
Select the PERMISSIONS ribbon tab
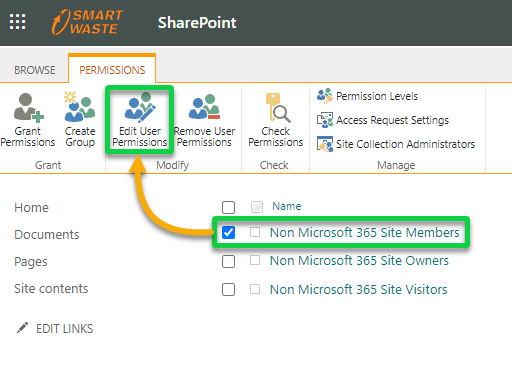112,70
